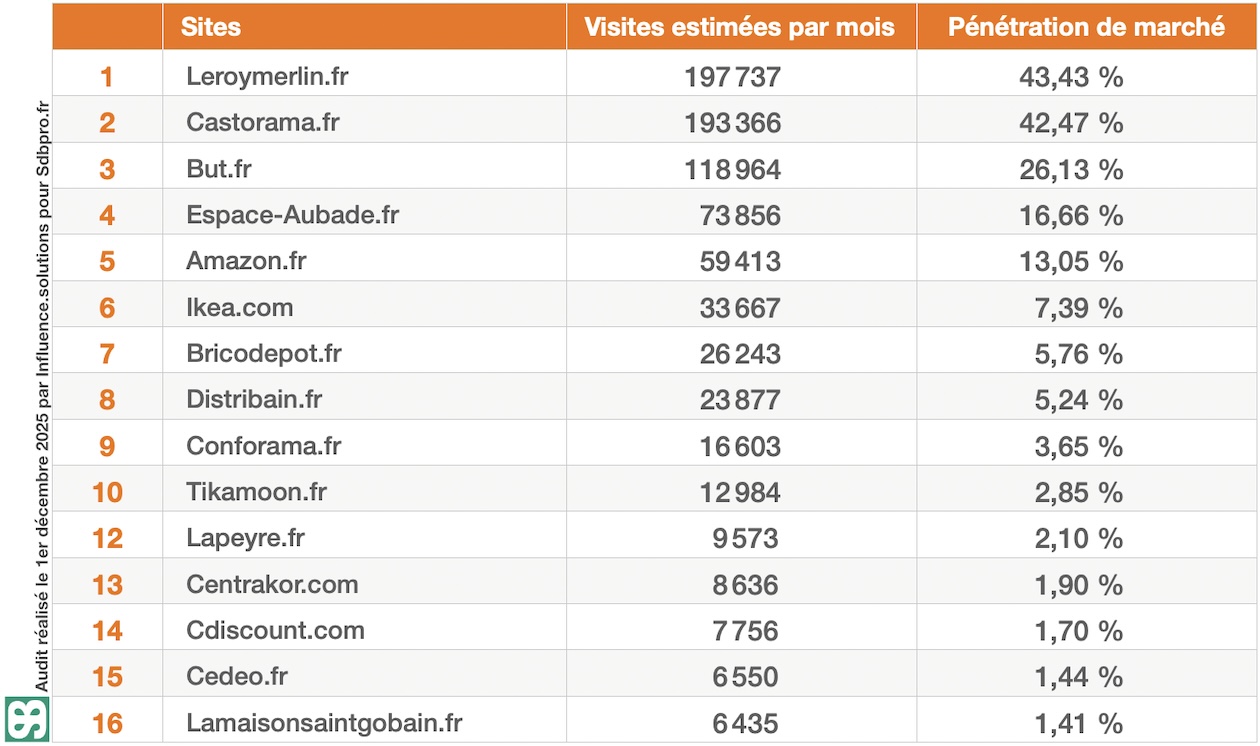Select the "Pénétration de marché" column header

pyautogui.click(x=1086, y=27)
